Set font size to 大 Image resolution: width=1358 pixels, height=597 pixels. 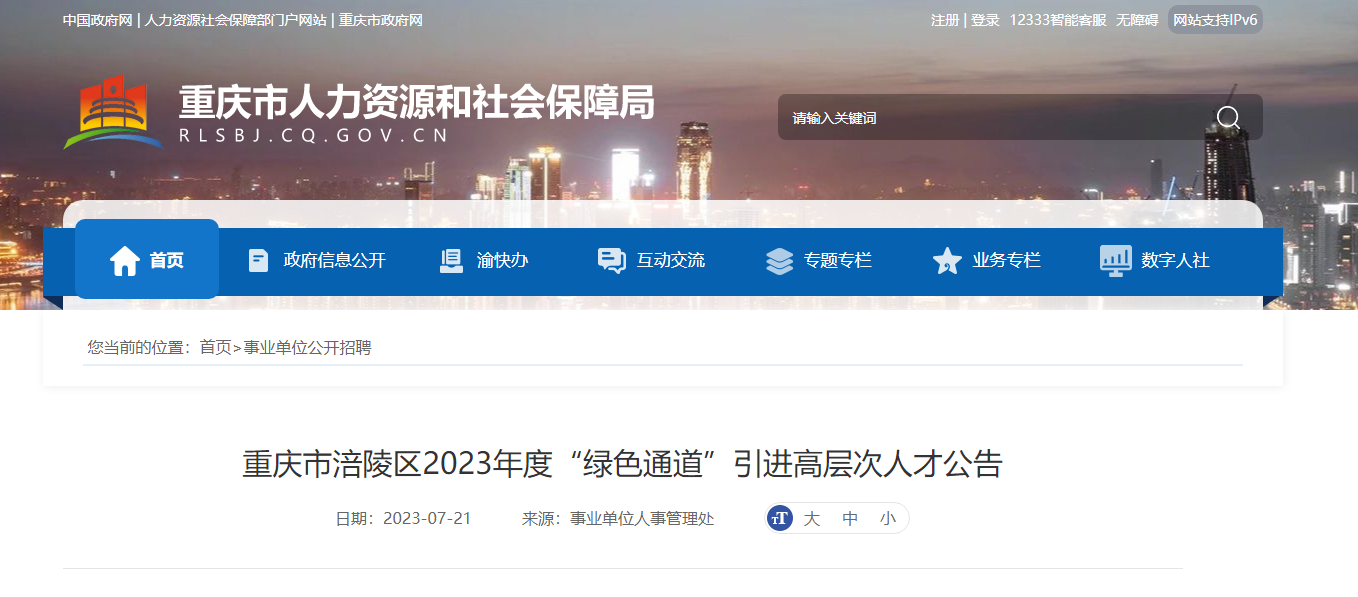(x=812, y=519)
